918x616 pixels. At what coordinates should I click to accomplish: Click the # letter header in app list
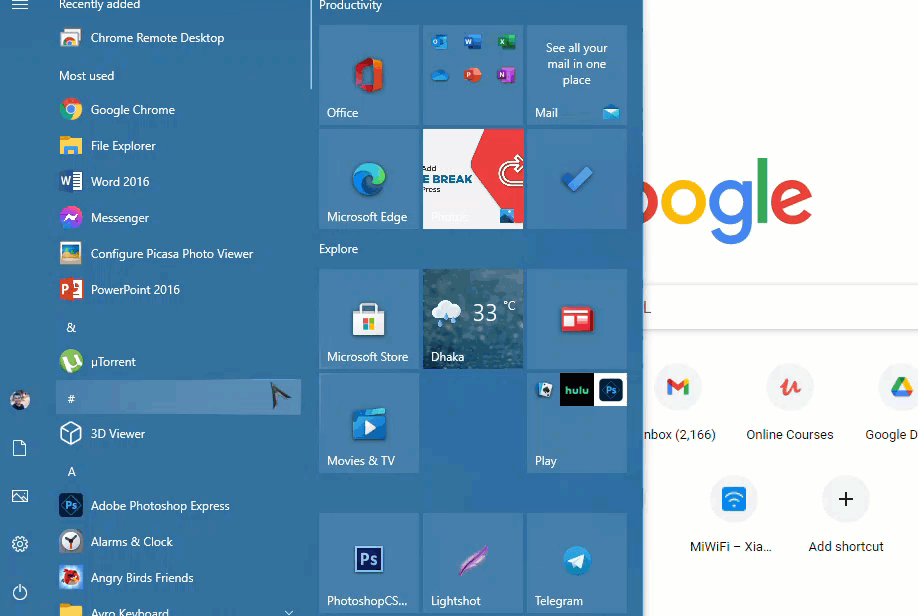click(x=179, y=398)
